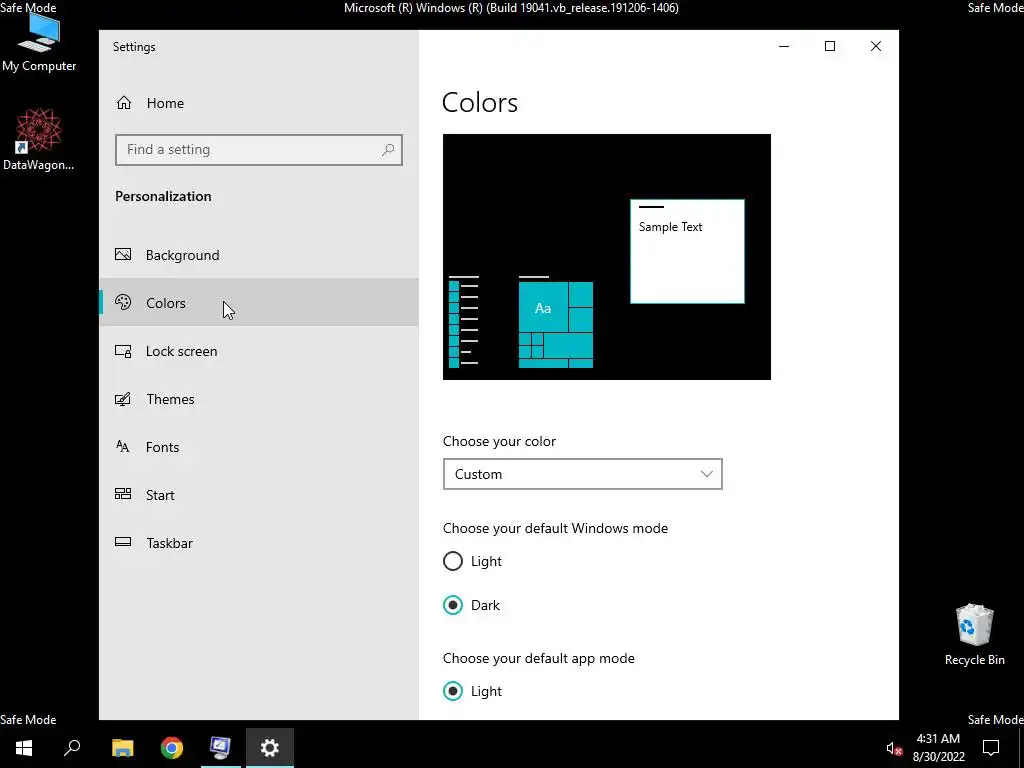Screen dimensions: 1024x768
Task: Select the Recycle Bin desktop icon
Action: (x=974, y=635)
